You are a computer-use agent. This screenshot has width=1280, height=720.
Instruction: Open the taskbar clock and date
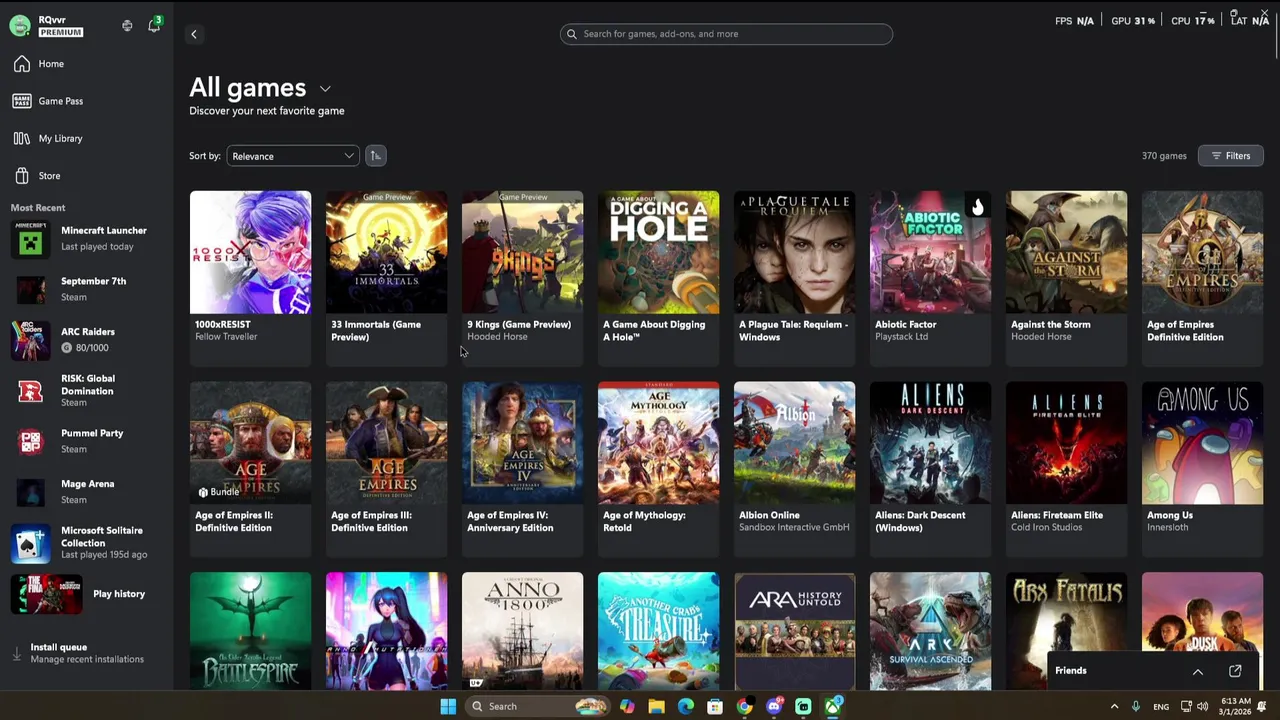[x=1235, y=706]
